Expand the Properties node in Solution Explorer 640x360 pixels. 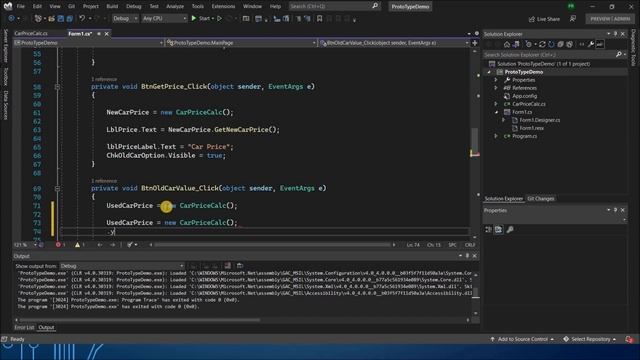[496, 80]
